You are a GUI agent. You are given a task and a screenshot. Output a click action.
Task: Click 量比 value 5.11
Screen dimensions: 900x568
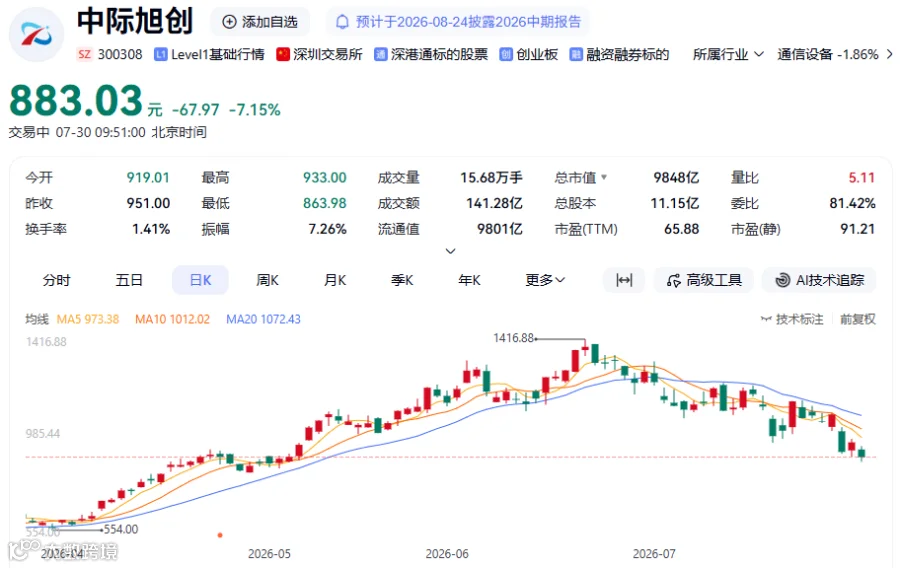pyautogui.click(x=862, y=178)
